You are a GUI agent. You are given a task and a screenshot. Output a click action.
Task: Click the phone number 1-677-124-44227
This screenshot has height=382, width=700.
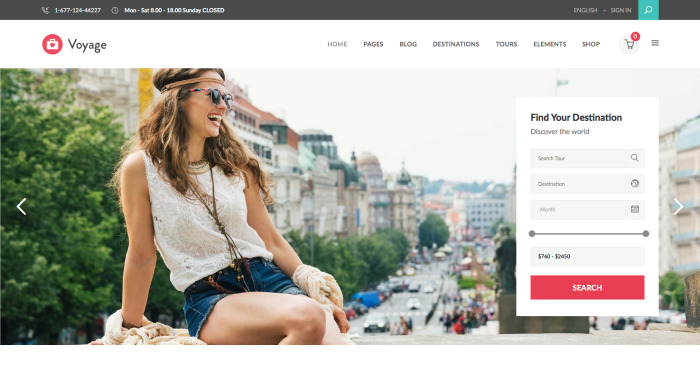point(78,10)
